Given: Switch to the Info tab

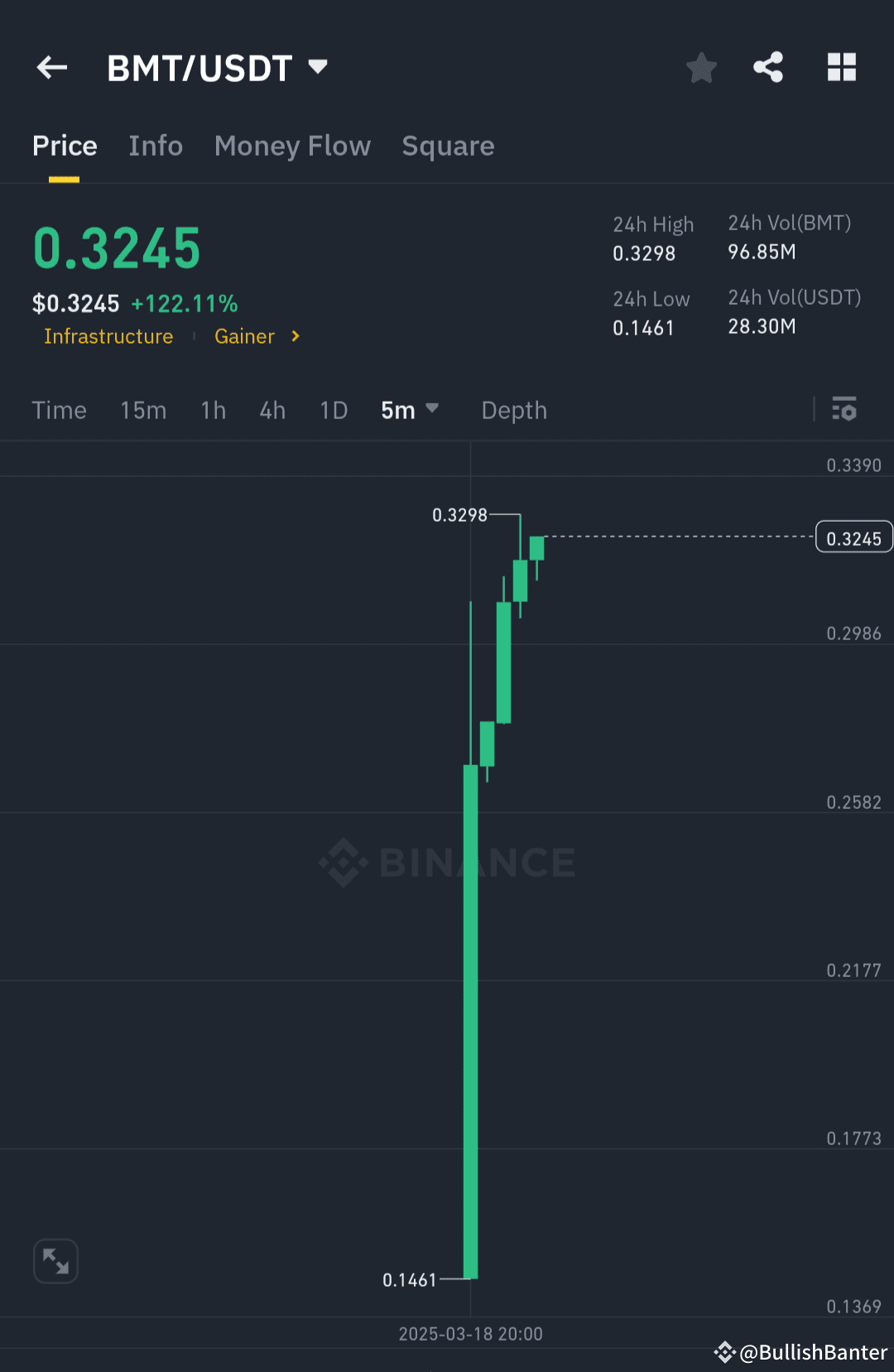Looking at the screenshot, I should point(156,146).
